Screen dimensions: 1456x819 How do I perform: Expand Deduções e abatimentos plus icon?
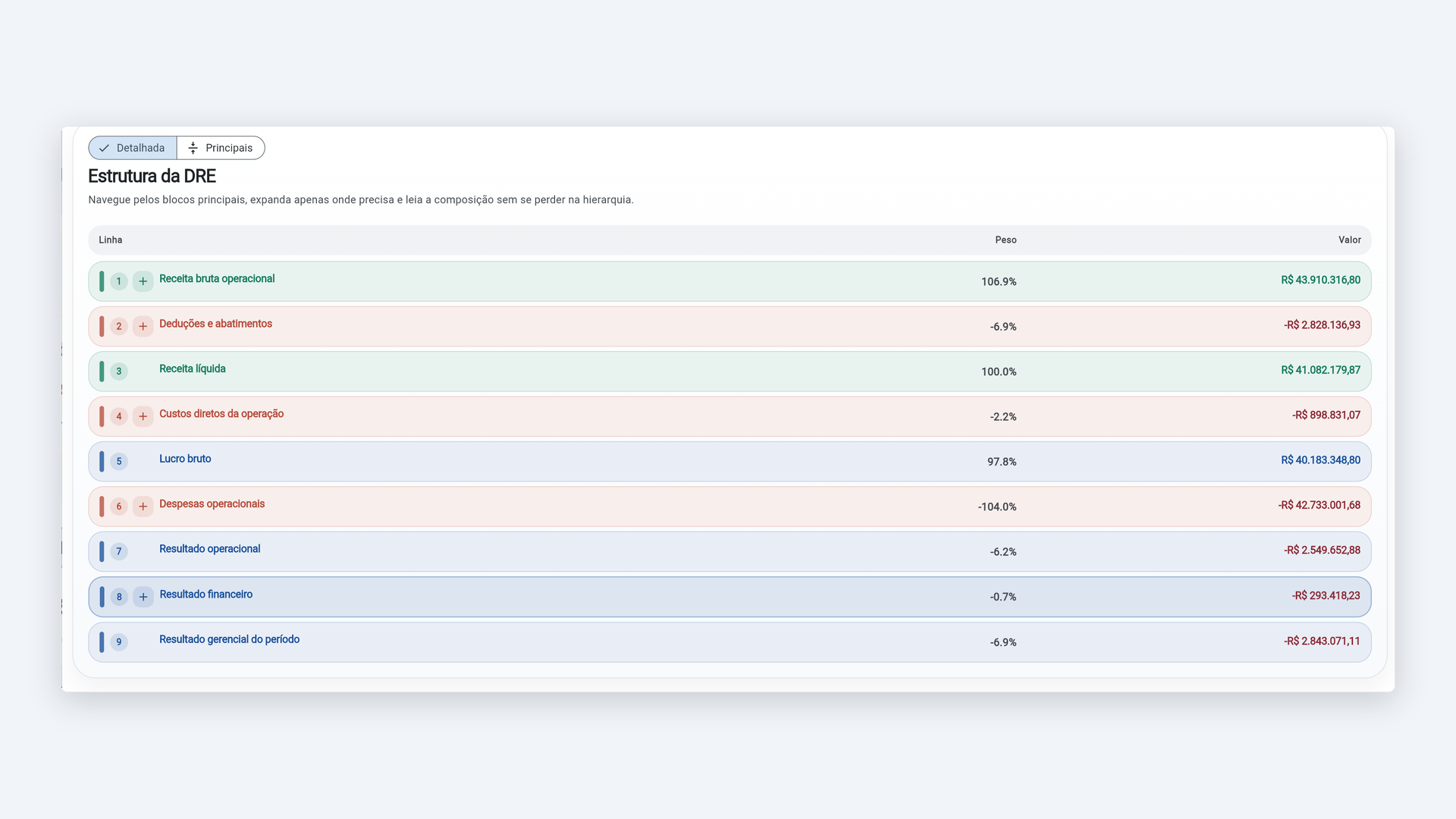click(143, 326)
